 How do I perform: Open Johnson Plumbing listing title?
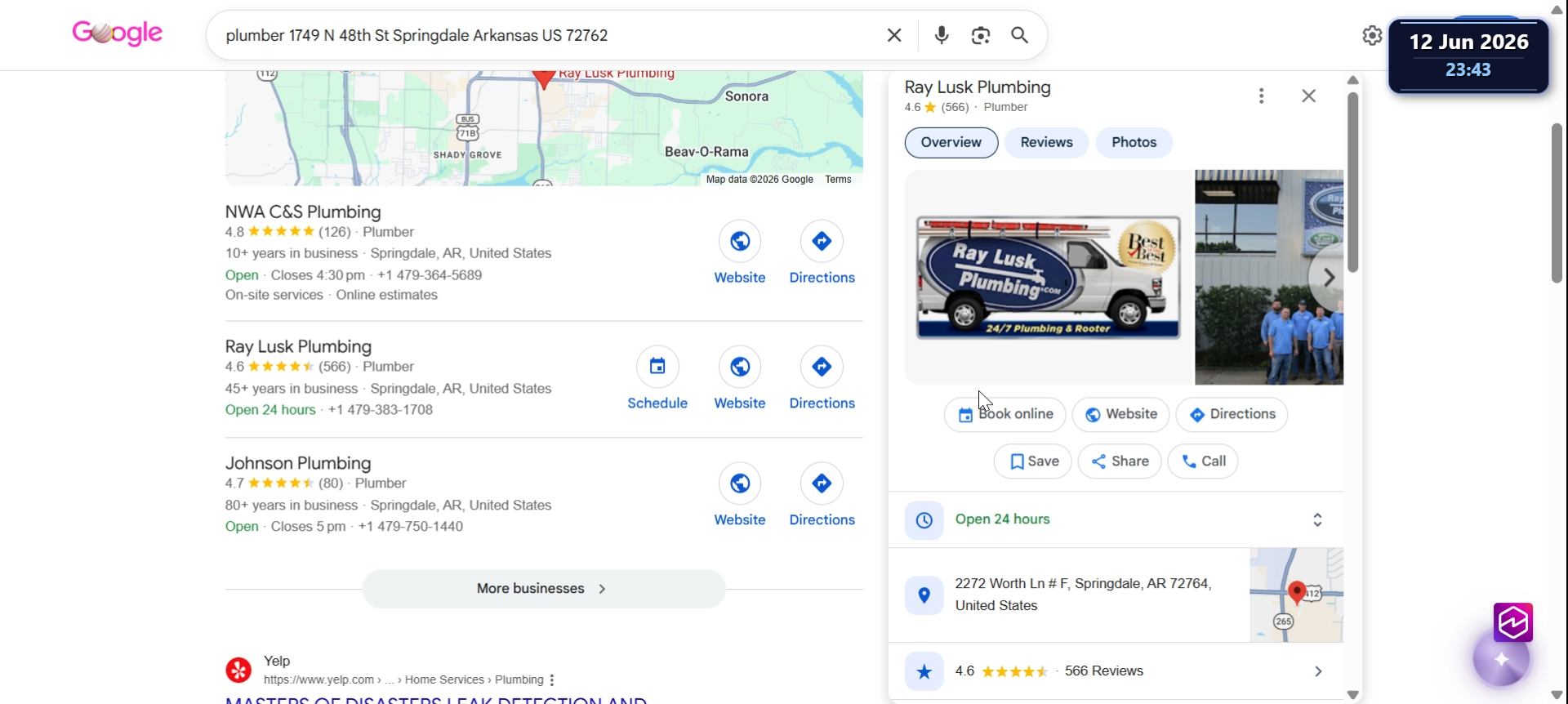click(x=298, y=464)
